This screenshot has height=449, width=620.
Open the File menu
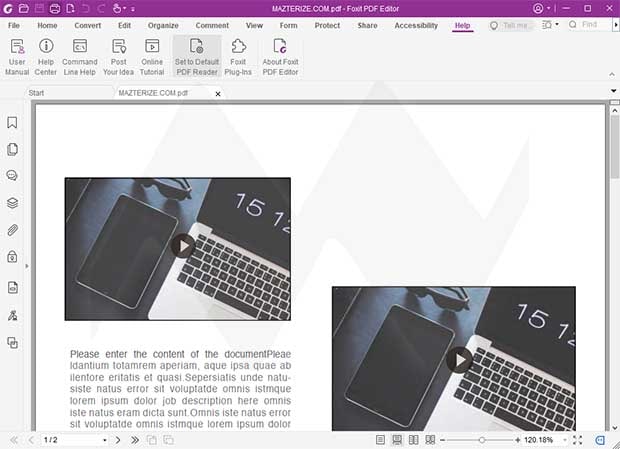point(14,25)
